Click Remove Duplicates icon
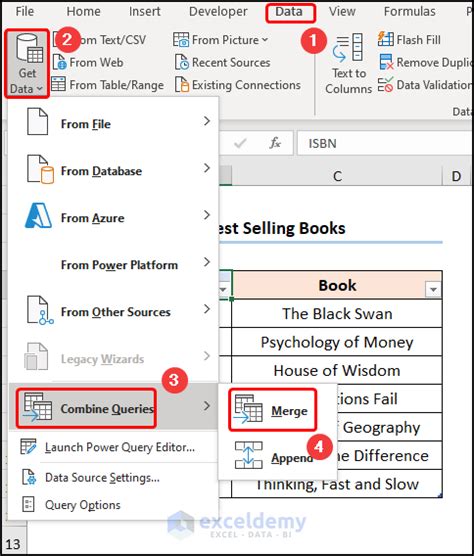Image resolution: width=474 pixels, height=556 pixels. click(386, 62)
